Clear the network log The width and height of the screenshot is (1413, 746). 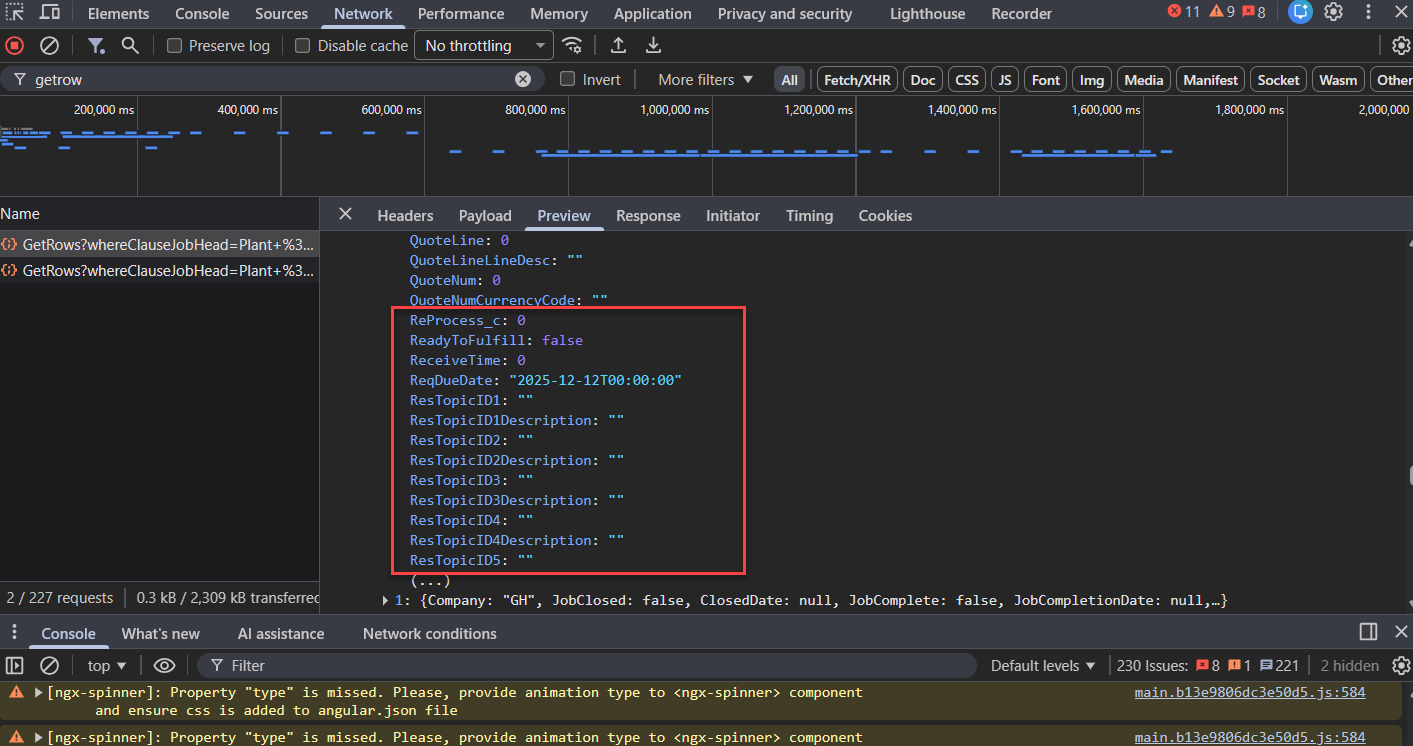click(x=48, y=46)
